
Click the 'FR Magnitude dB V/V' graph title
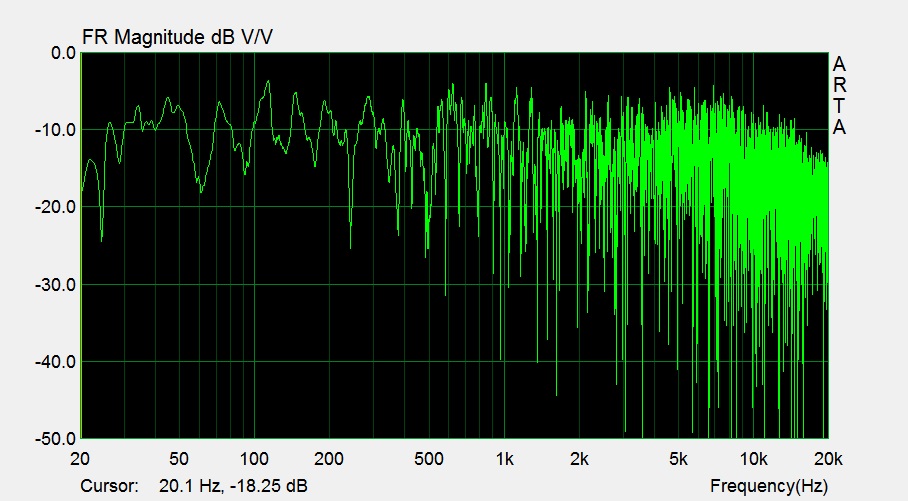177,37
